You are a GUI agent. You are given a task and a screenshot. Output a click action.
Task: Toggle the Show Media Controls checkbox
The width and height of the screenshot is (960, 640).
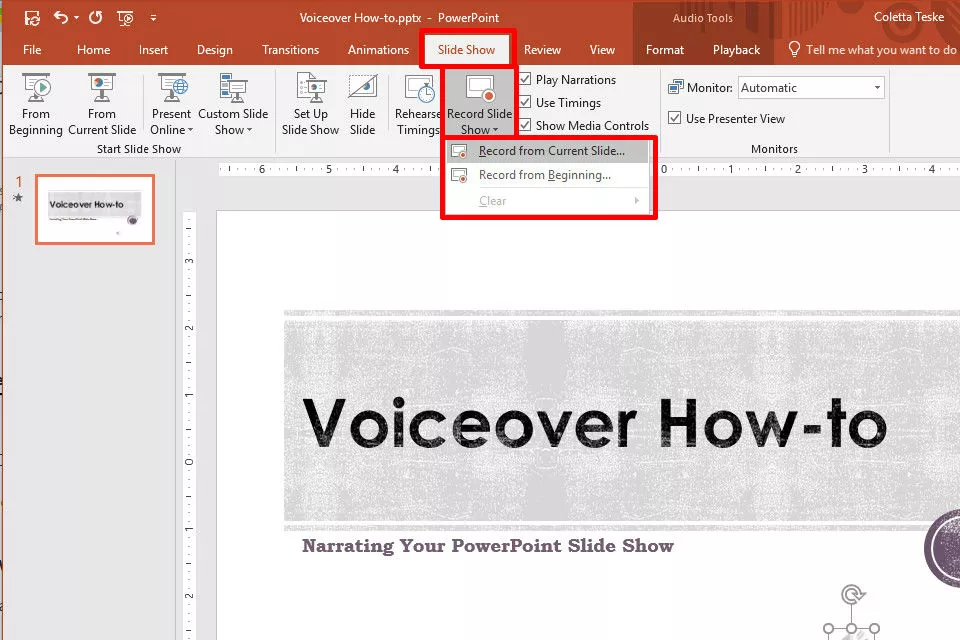(525, 126)
